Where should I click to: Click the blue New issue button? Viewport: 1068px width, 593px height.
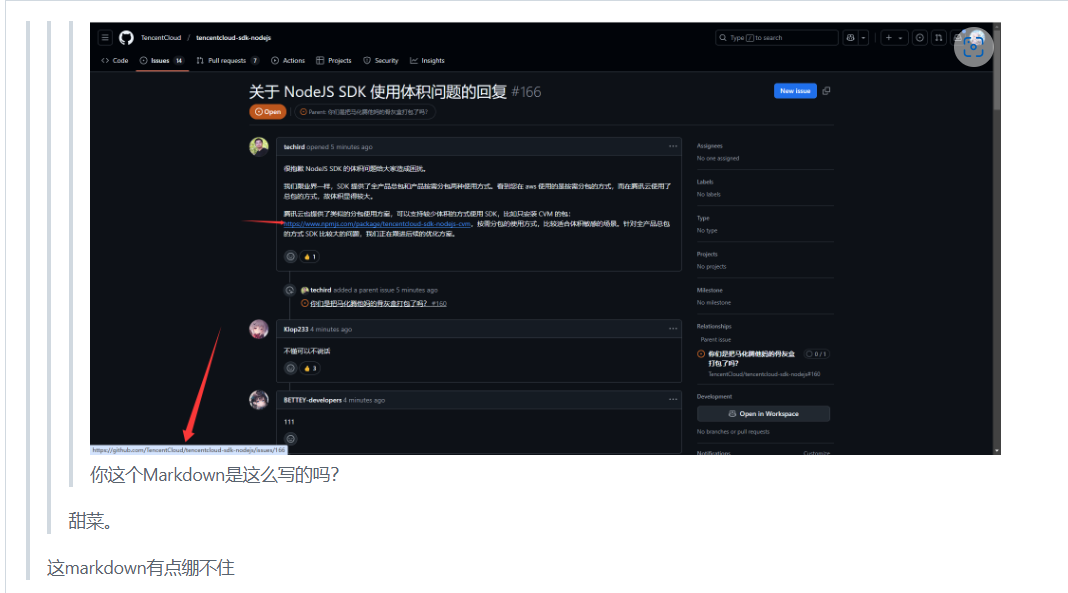pyautogui.click(x=795, y=91)
